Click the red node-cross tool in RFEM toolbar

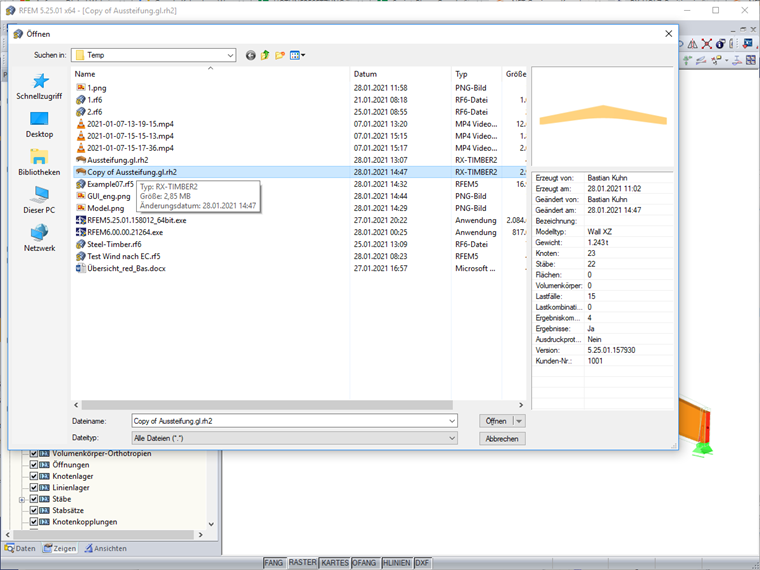click(x=707, y=44)
